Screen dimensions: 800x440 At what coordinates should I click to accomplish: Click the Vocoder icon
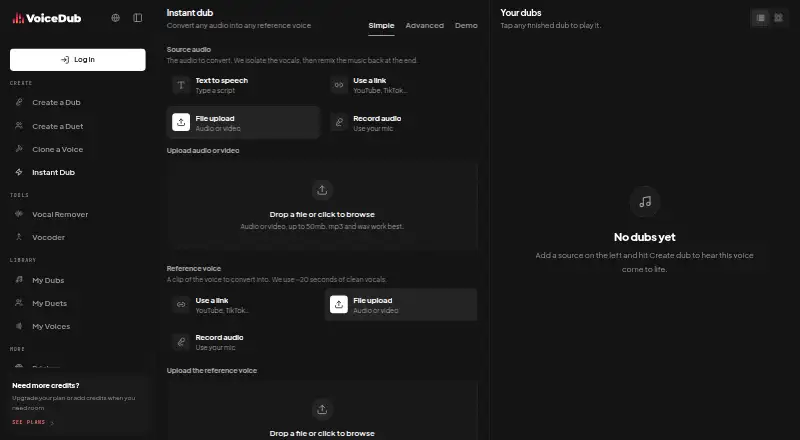click(x=19, y=237)
